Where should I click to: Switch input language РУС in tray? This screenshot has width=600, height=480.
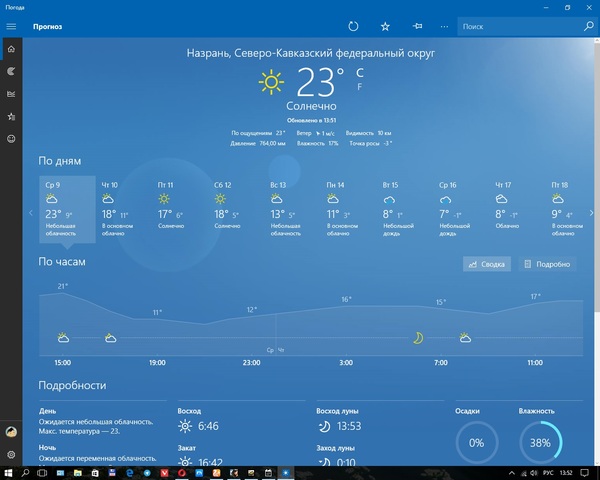pos(548,473)
